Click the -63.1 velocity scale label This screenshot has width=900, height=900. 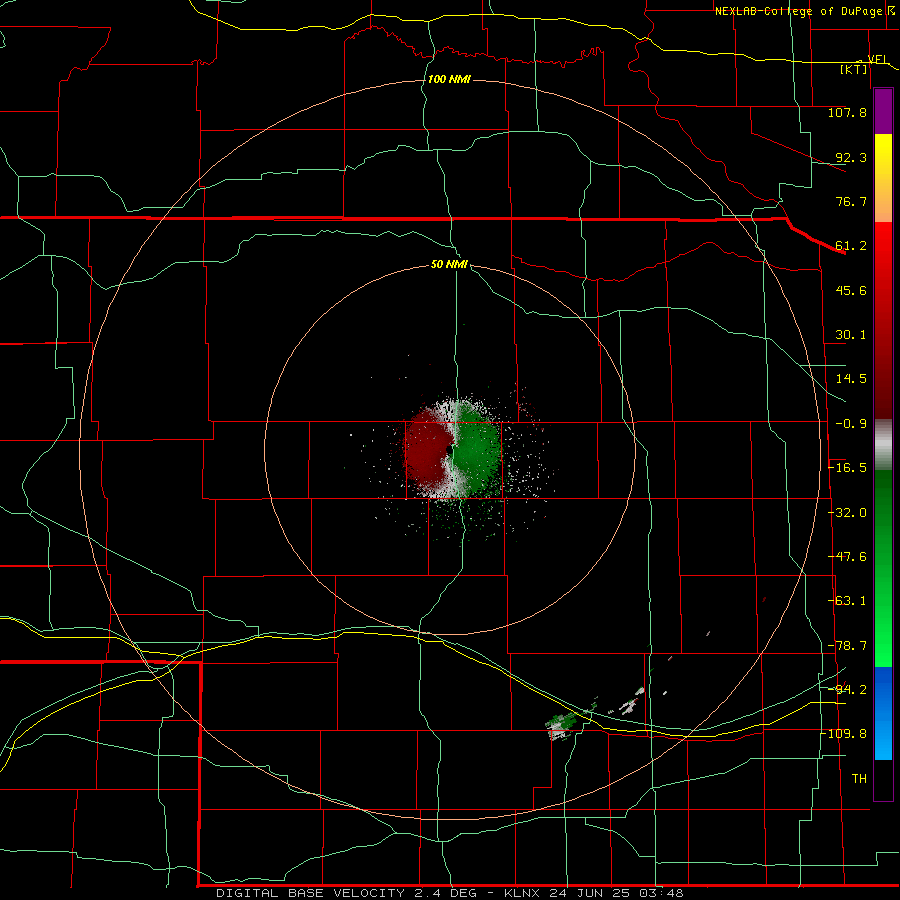(x=847, y=601)
